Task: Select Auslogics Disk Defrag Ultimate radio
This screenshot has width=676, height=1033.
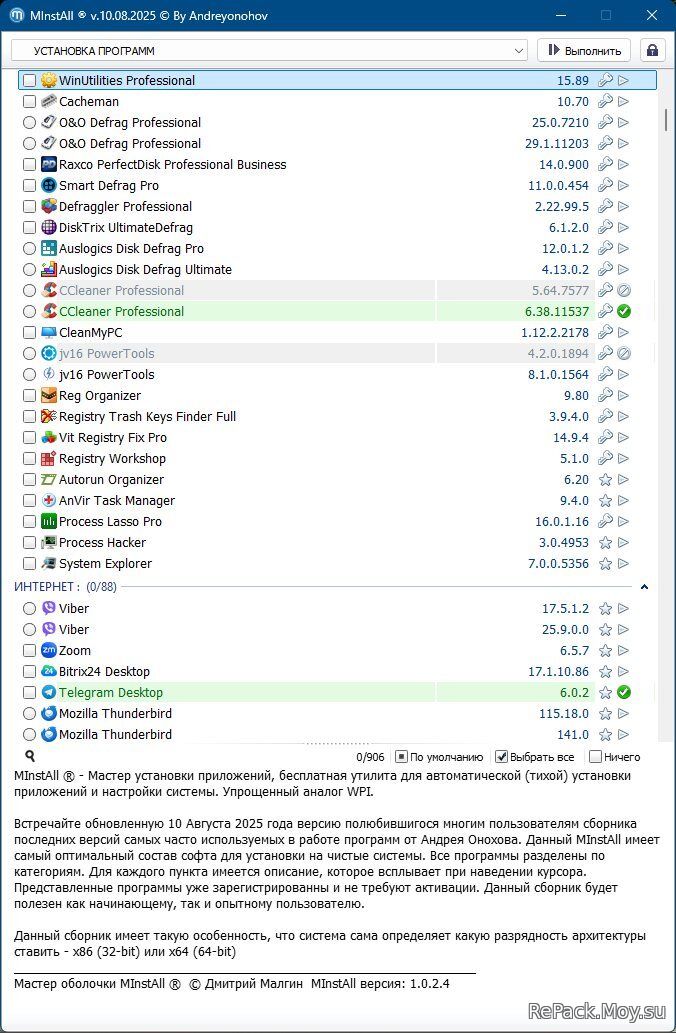Action: pyautogui.click(x=29, y=269)
